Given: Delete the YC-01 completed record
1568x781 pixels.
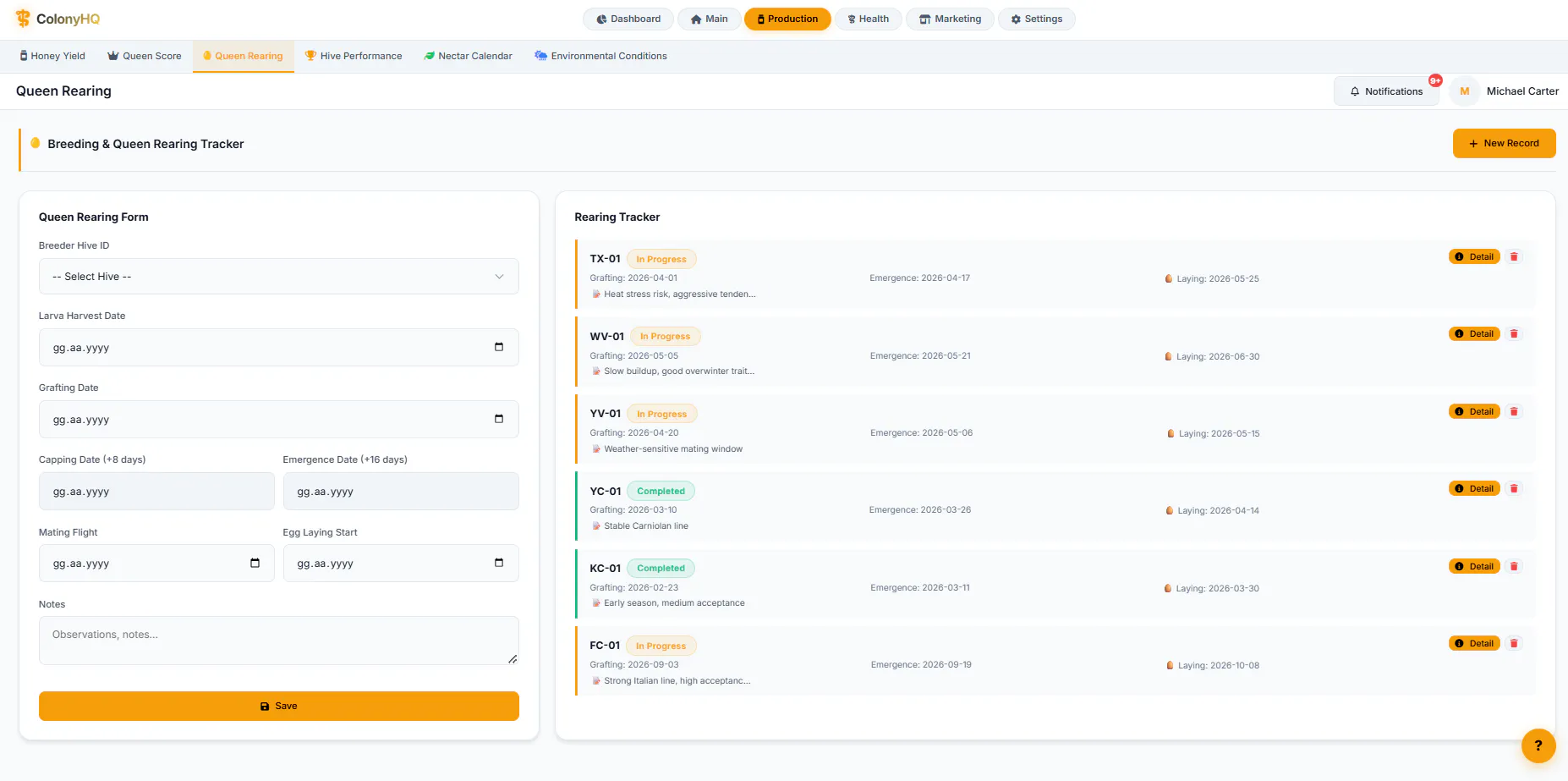Looking at the screenshot, I should (x=1514, y=488).
